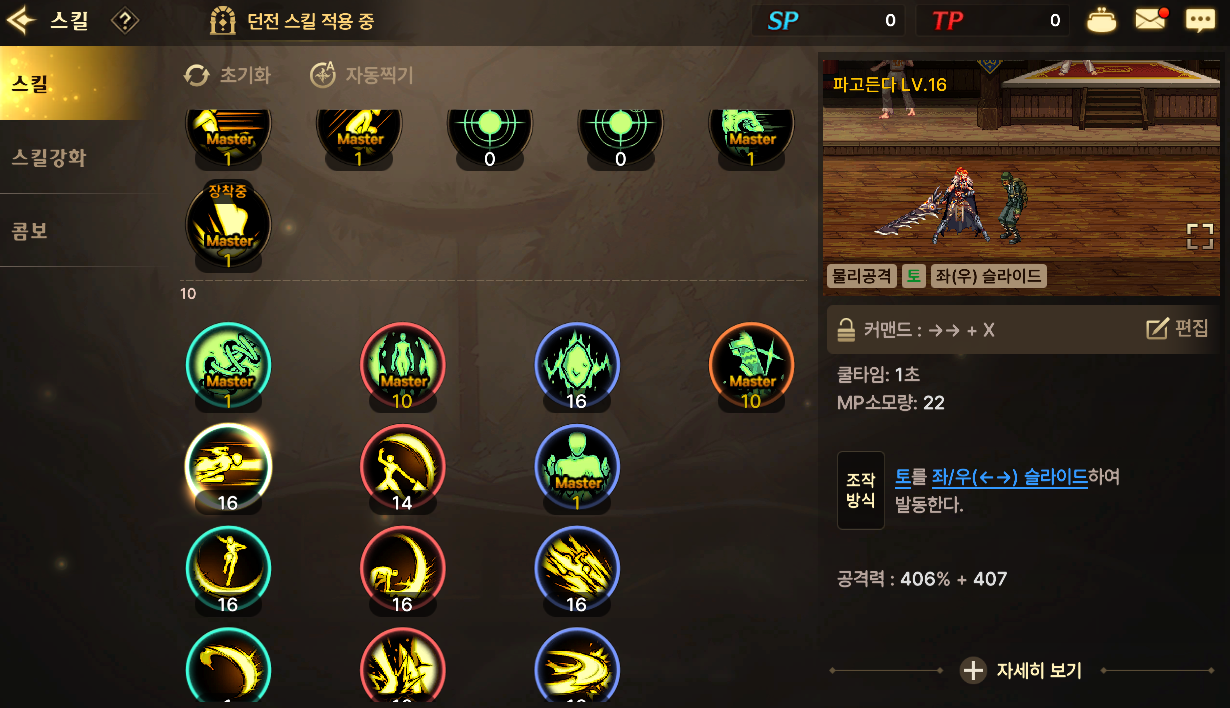Click the 자동찍기 auto-assign button
This screenshot has width=1230, height=708.
pyautogui.click(x=361, y=75)
